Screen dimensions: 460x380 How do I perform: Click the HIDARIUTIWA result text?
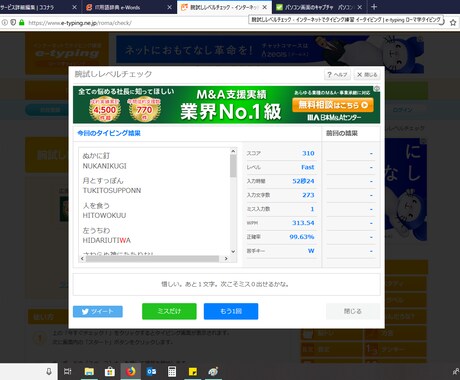coord(107,240)
